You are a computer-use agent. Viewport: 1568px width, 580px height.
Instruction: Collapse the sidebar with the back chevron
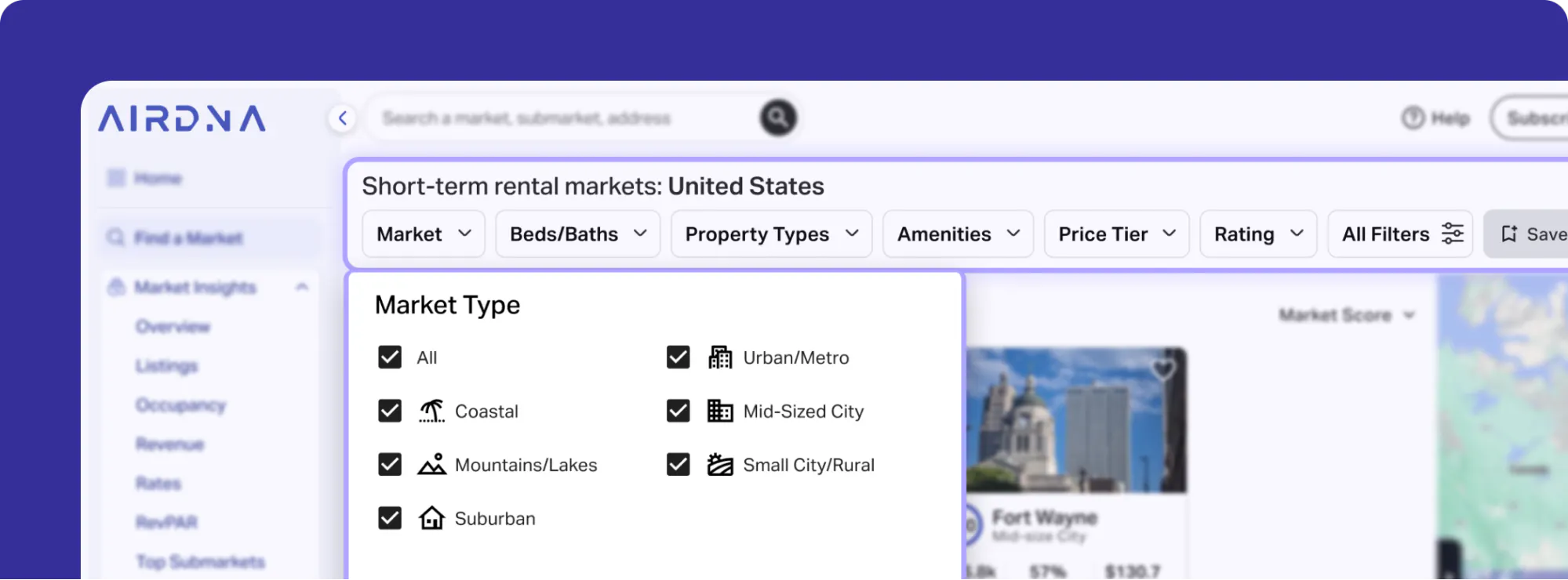342,118
